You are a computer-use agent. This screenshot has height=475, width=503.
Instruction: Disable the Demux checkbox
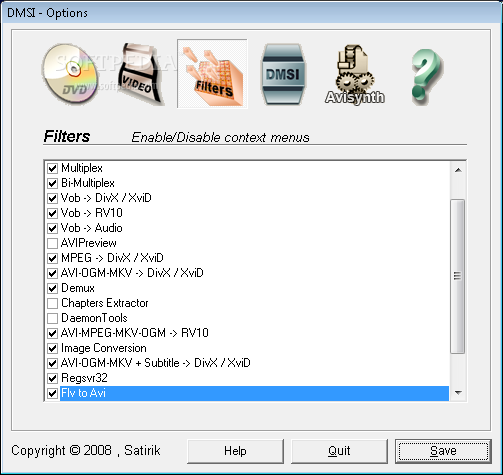tap(52, 288)
